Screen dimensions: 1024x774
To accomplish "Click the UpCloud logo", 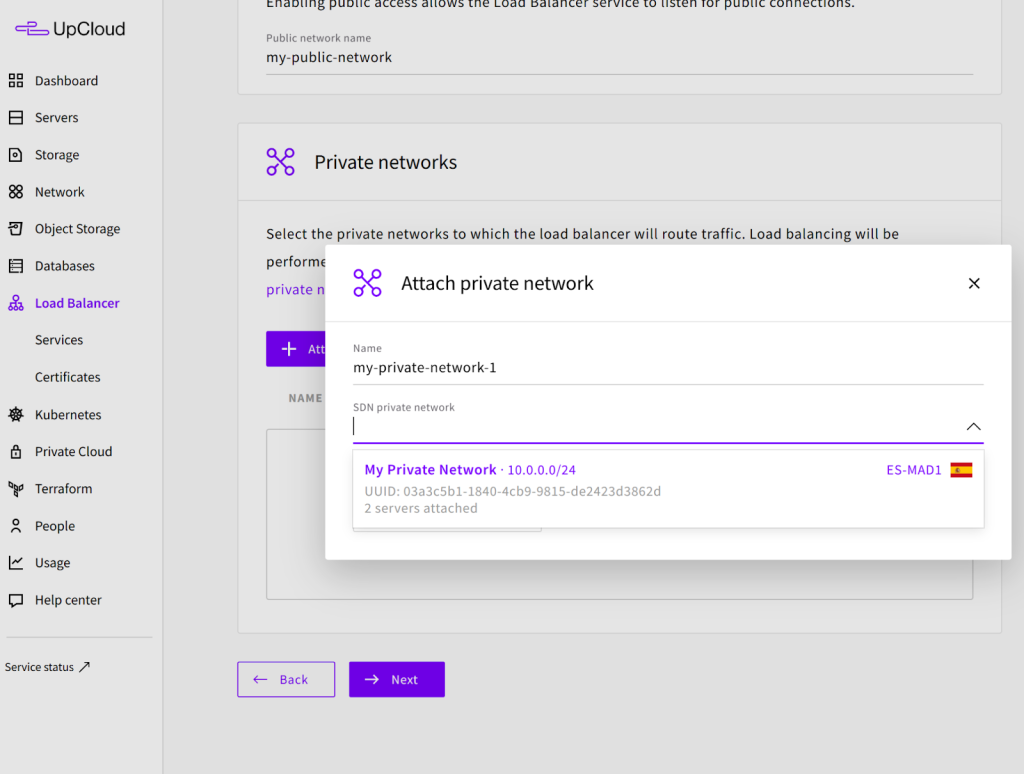I will (70, 29).
